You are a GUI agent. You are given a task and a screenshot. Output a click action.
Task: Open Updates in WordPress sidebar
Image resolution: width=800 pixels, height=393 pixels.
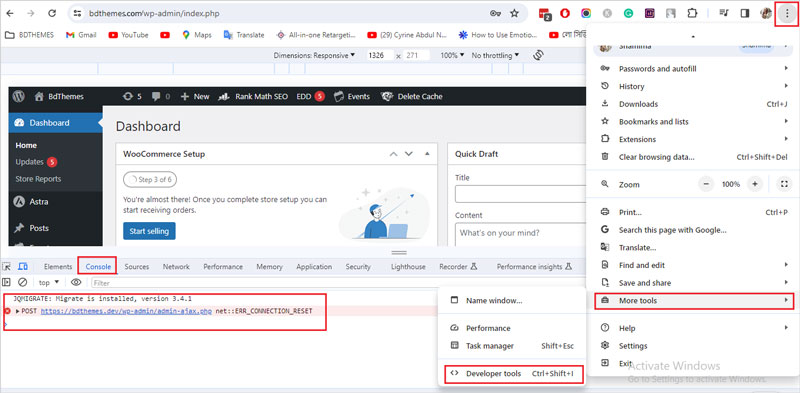pyautogui.click(x=36, y=162)
